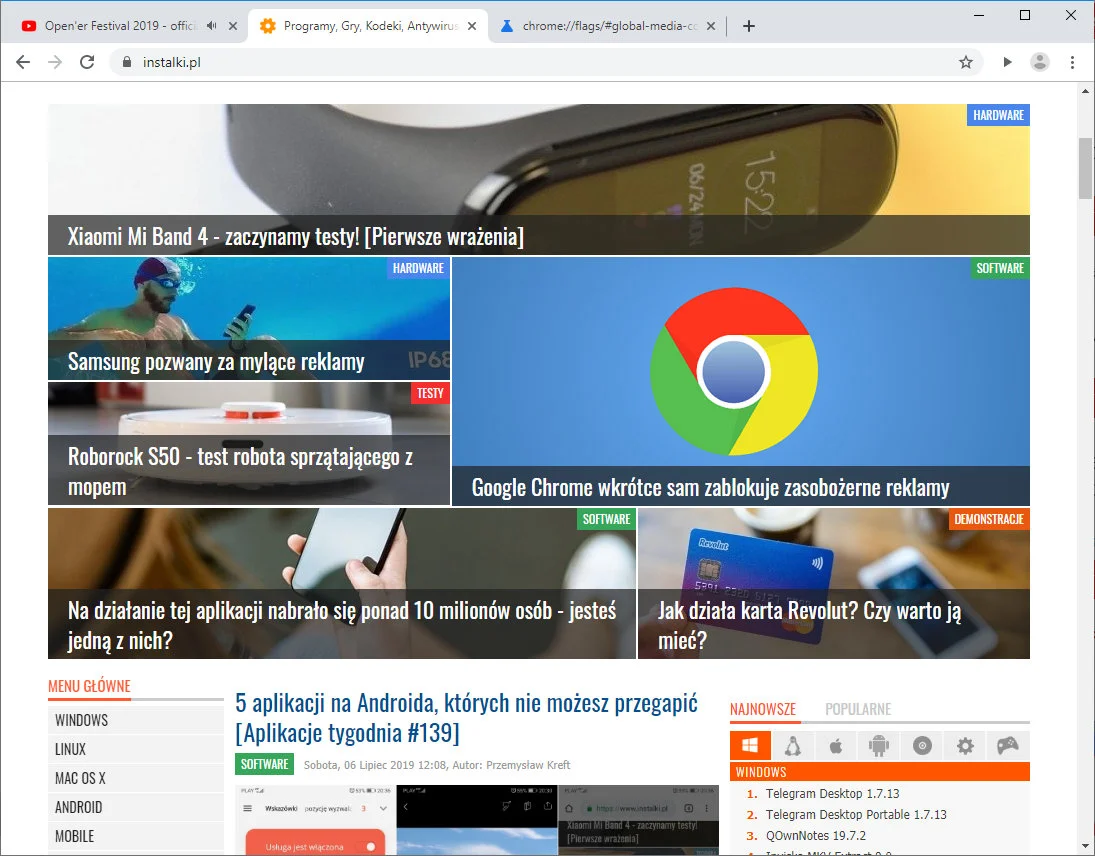Switch to the chrome://flags tab
Viewport: 1095px width, 856px height.
(610, 26)
